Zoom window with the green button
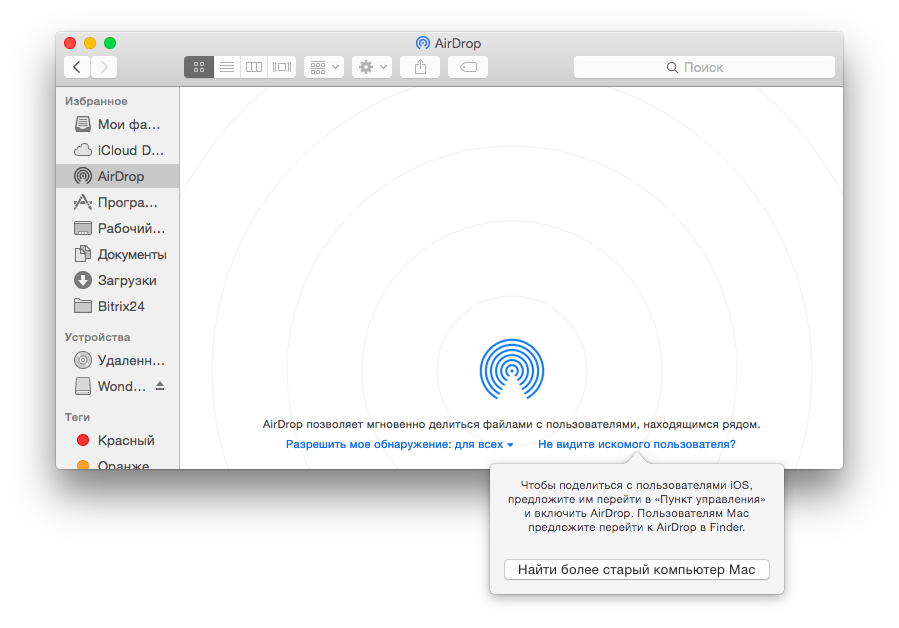 pyautogui.click(x=110, y=43)
